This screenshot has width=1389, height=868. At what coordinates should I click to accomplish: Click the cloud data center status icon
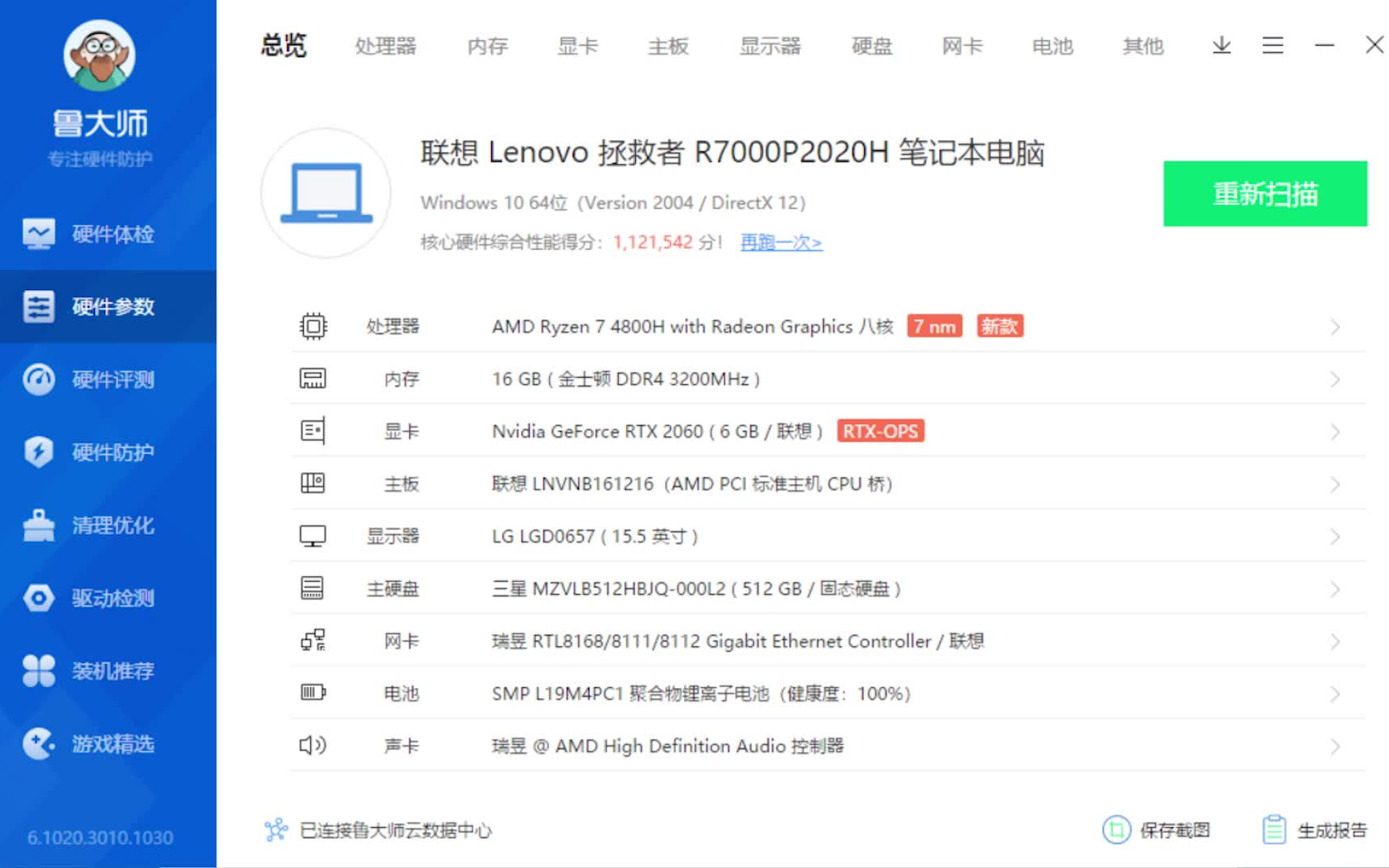(276, 829)
